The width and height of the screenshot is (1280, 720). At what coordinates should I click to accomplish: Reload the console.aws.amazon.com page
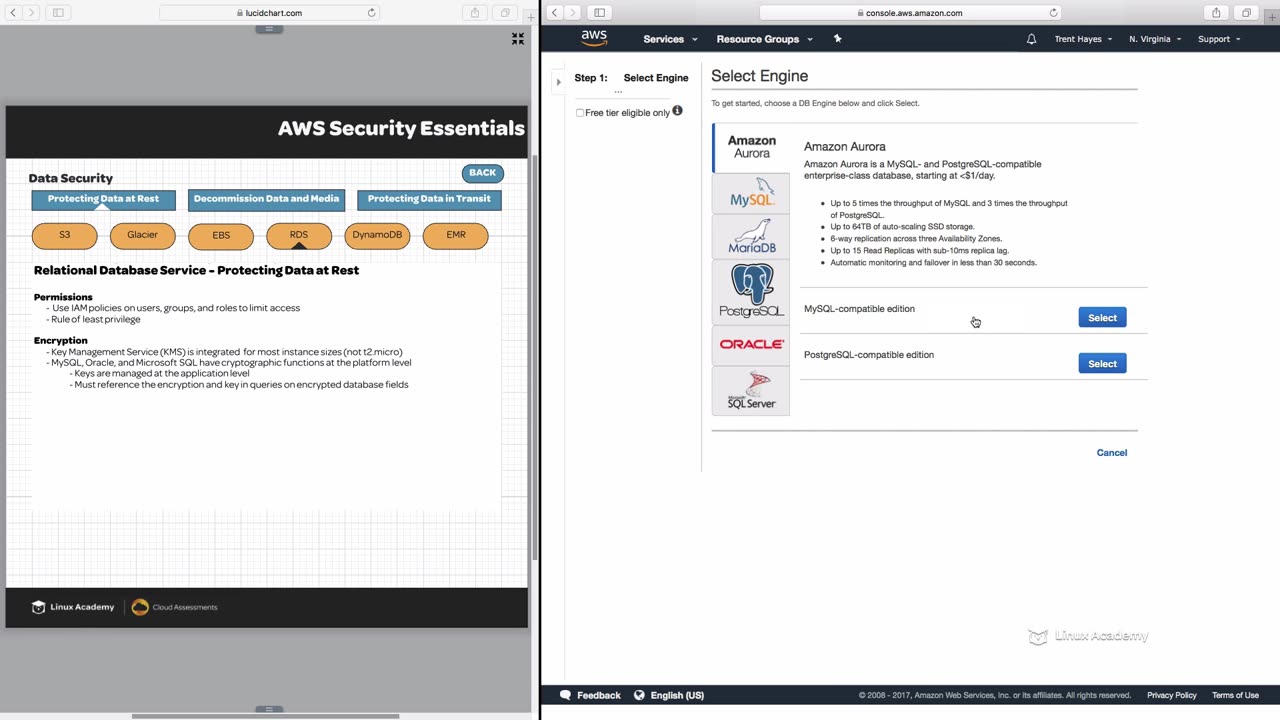point(1053,13)
